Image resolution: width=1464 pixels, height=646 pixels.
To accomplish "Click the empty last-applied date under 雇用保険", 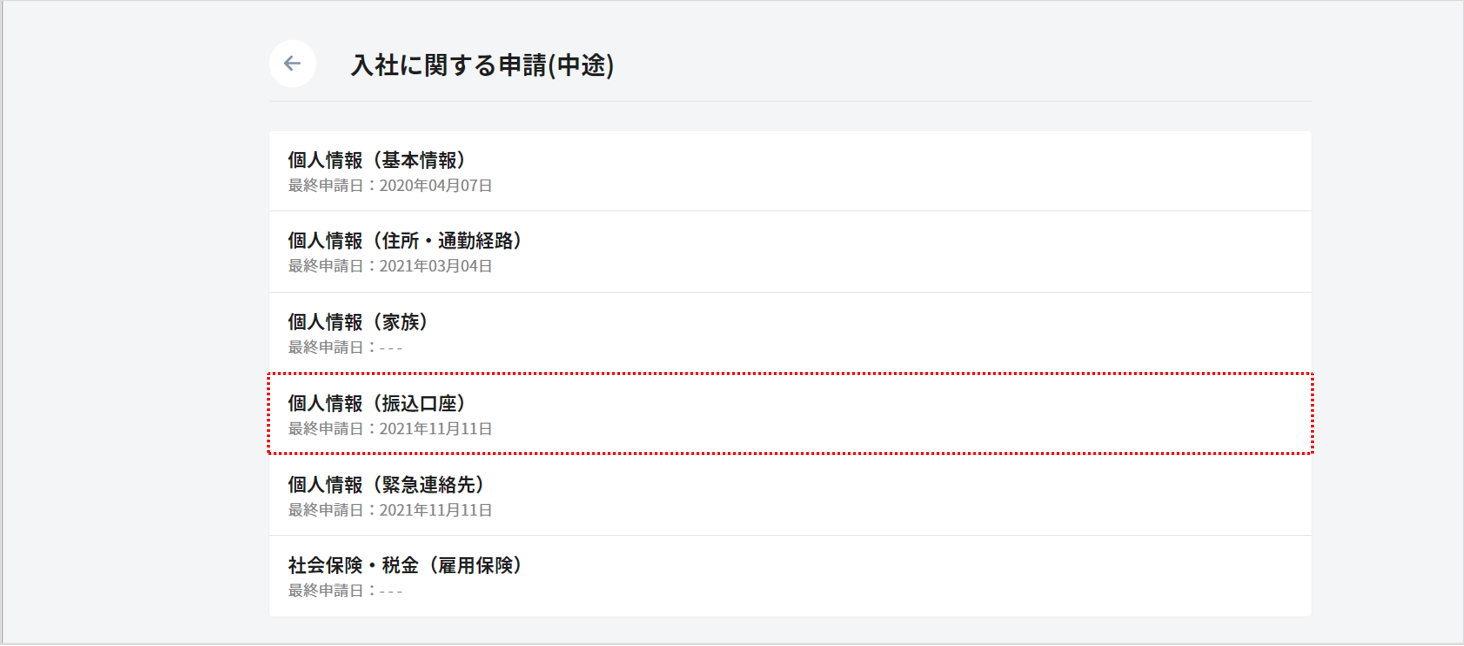I will tap(391, 591).
